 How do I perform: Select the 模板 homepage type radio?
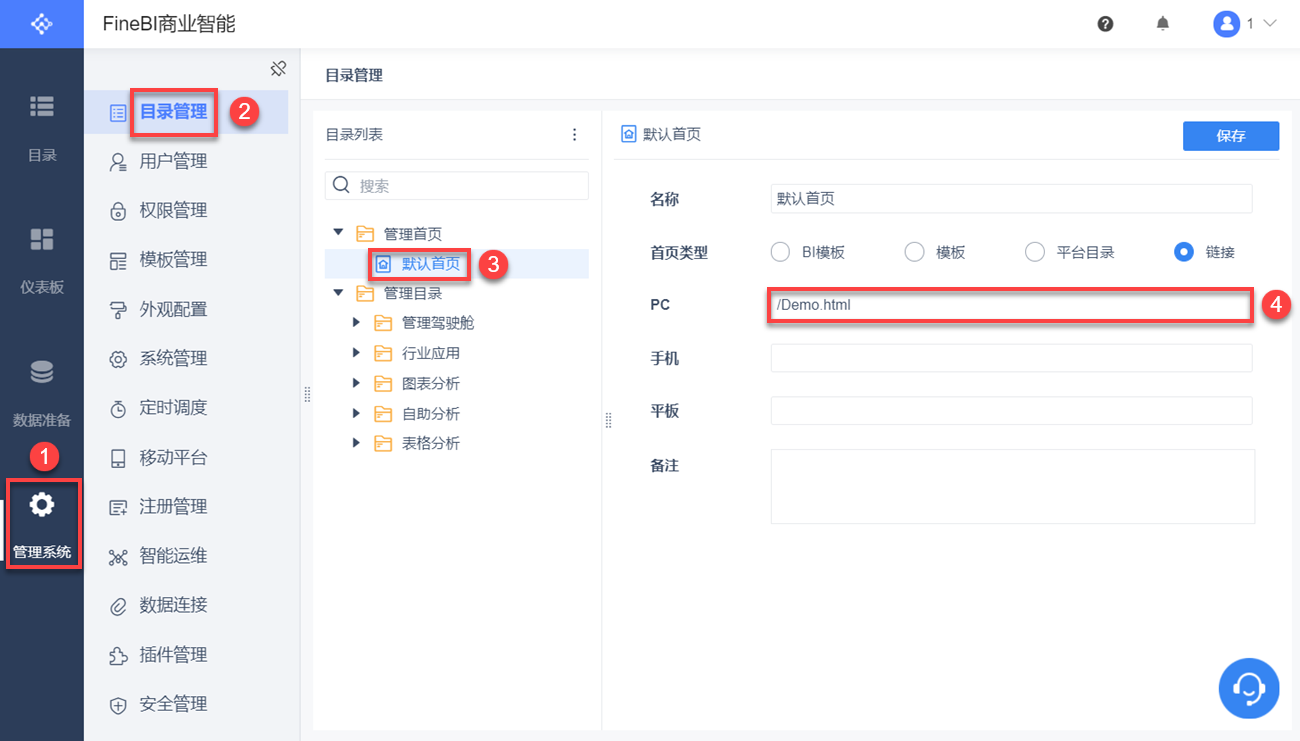coord(914,252)
